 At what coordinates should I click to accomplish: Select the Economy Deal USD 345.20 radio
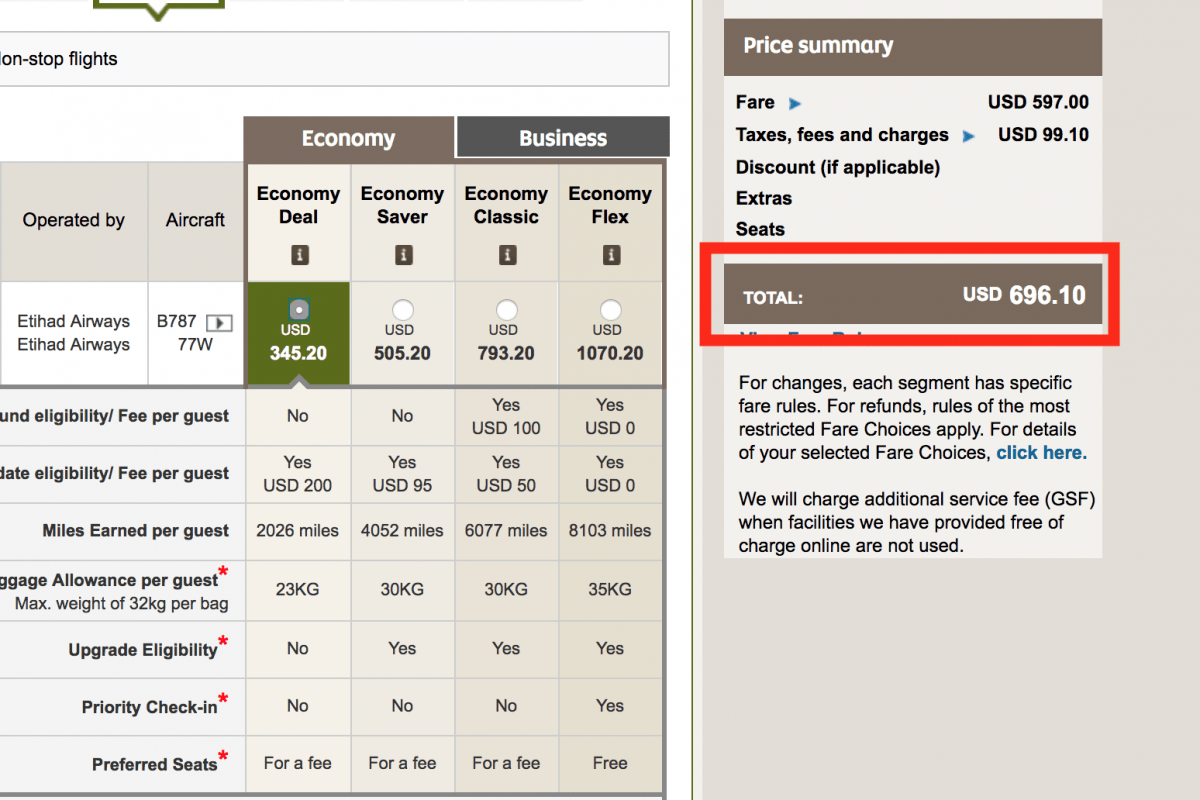point(298,310)
